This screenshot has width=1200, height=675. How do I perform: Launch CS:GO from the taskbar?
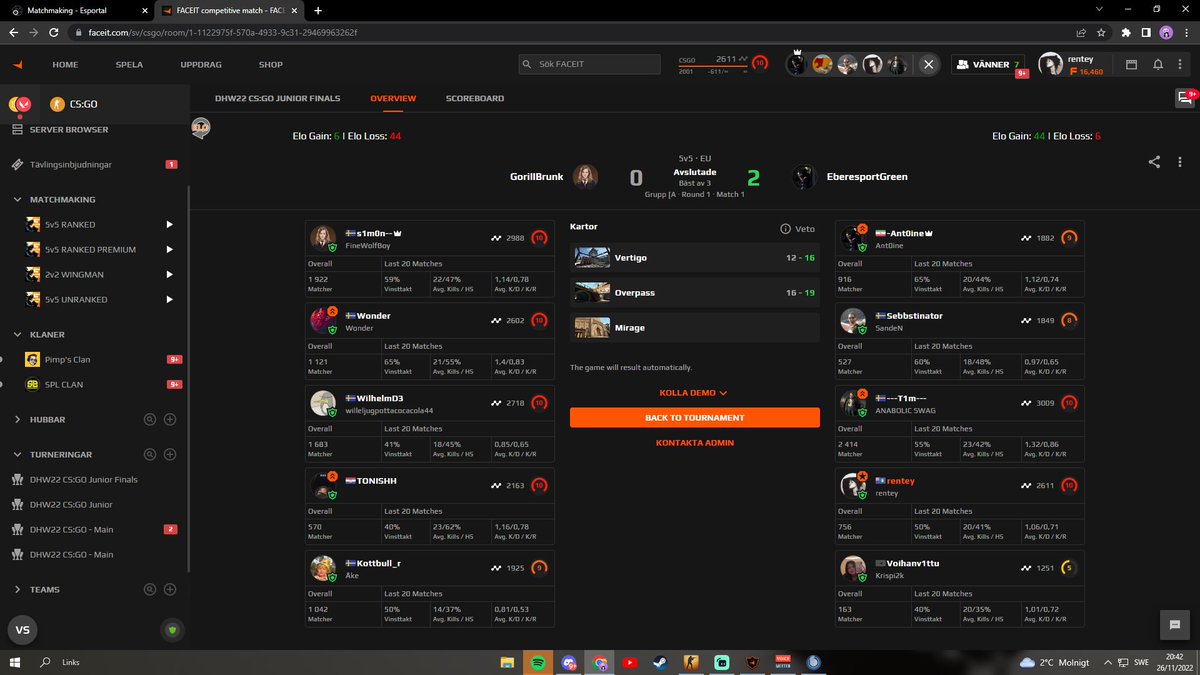tap(692, 662)
